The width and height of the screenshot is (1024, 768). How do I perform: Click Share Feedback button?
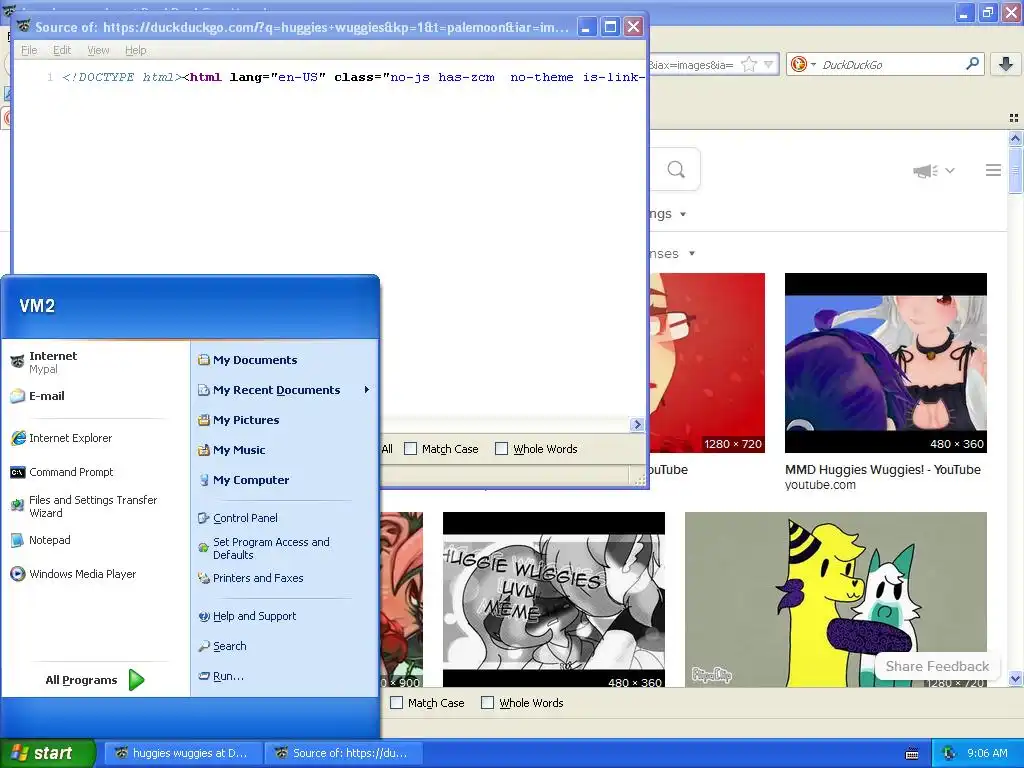pos(936,666)
